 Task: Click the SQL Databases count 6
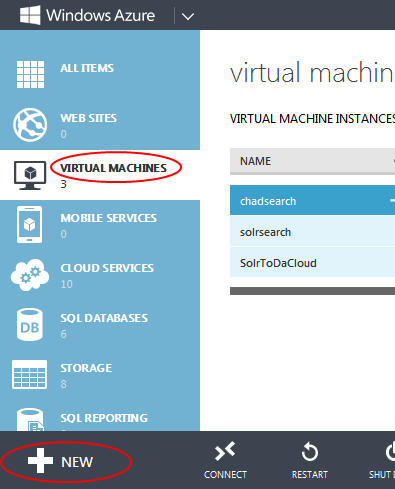click(x=63, y=334)
